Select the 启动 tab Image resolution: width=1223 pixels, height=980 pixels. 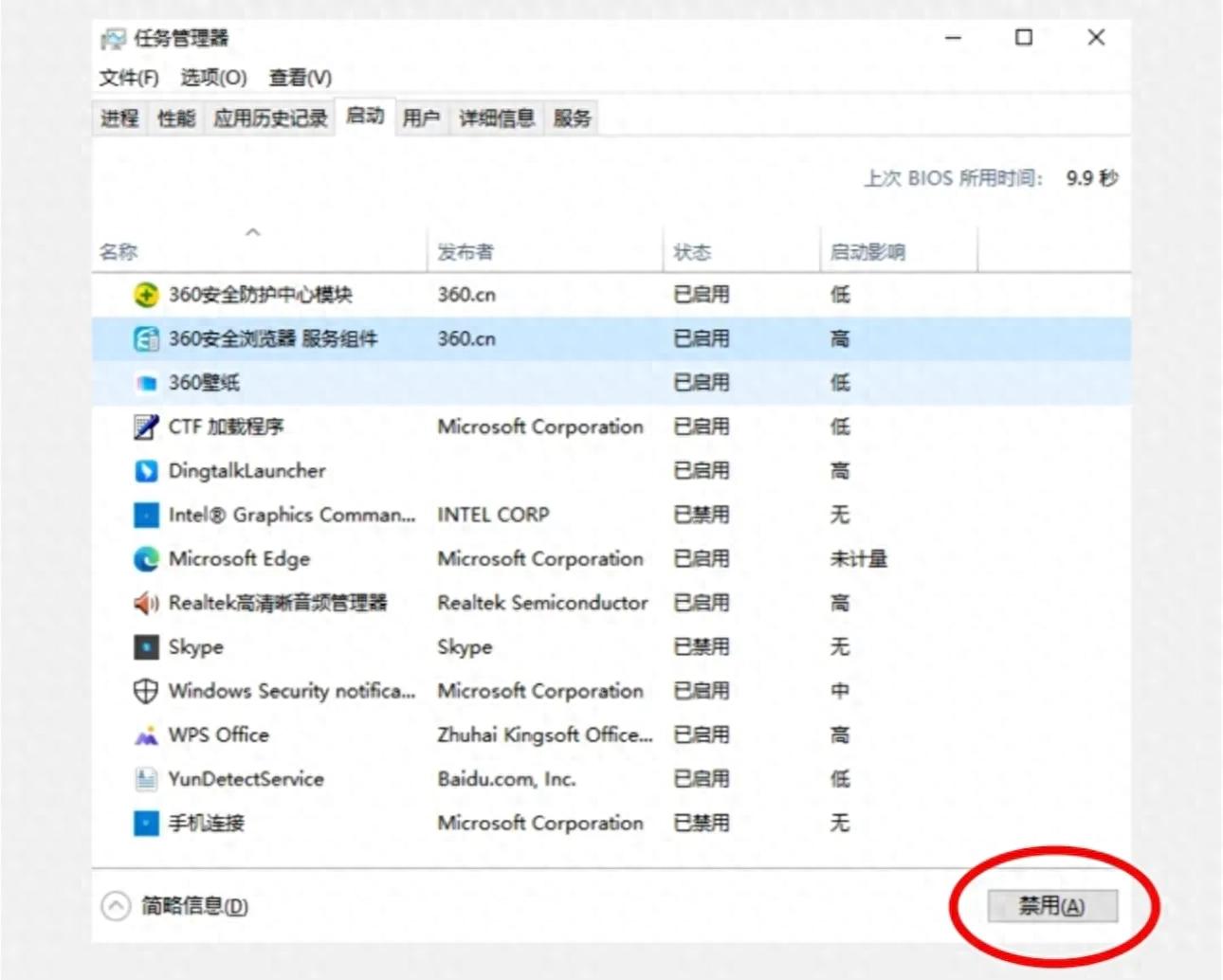364,116
